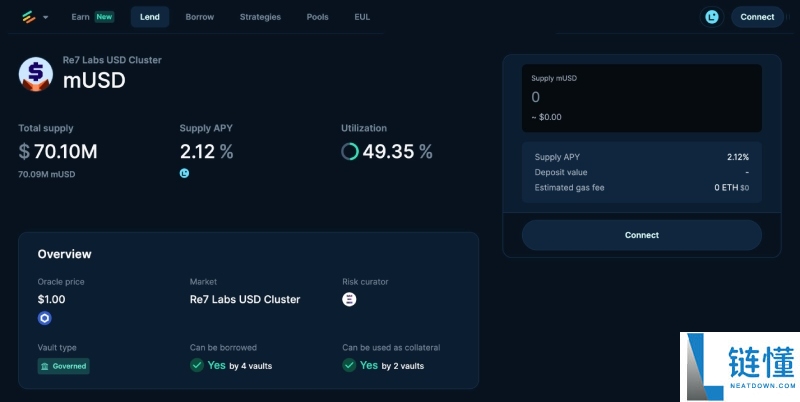Click the risk curator icon
This screenshot has width=800, height=402.
coord(349,299)
